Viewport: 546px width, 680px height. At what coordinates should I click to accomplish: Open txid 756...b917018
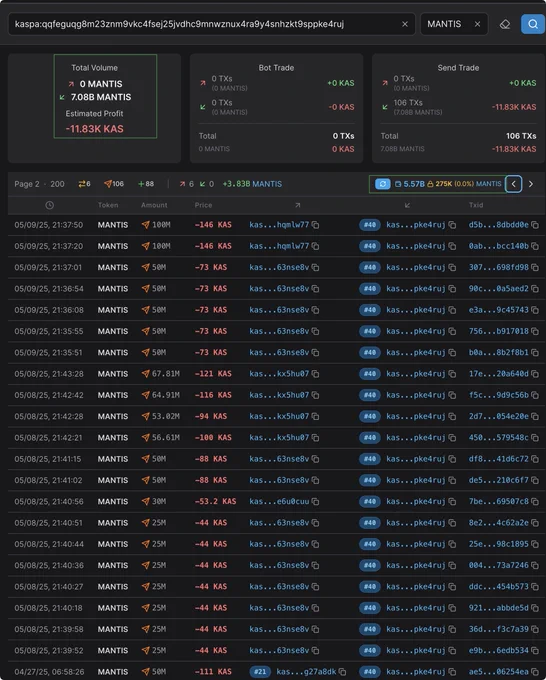tap(498, 331)
